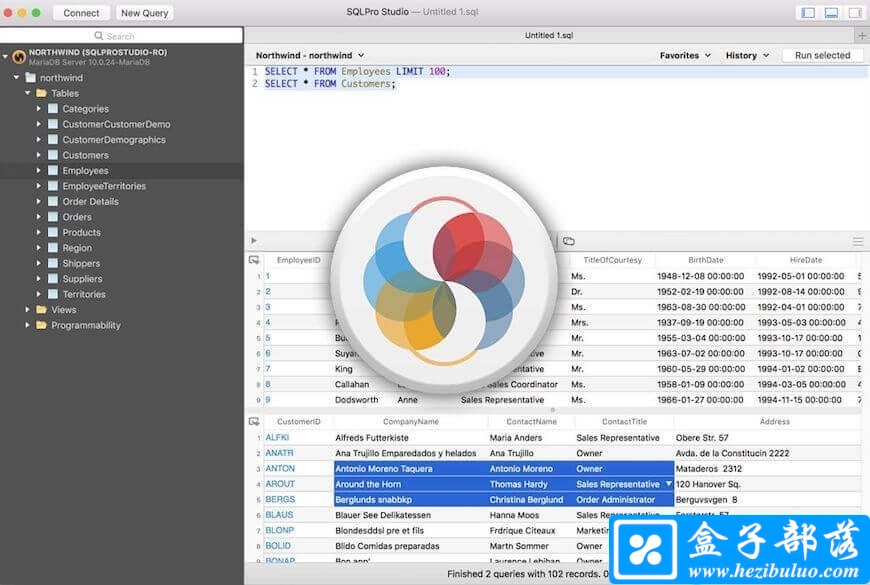Select the CustomerDemographics table
870x585 pixels.
click(x=114, y=140)
